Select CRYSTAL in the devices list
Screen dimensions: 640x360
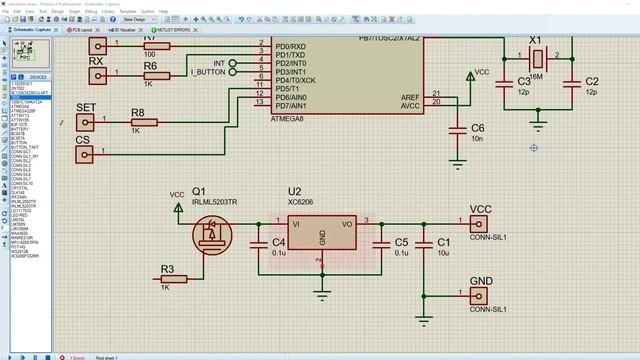tap(20, 188)
